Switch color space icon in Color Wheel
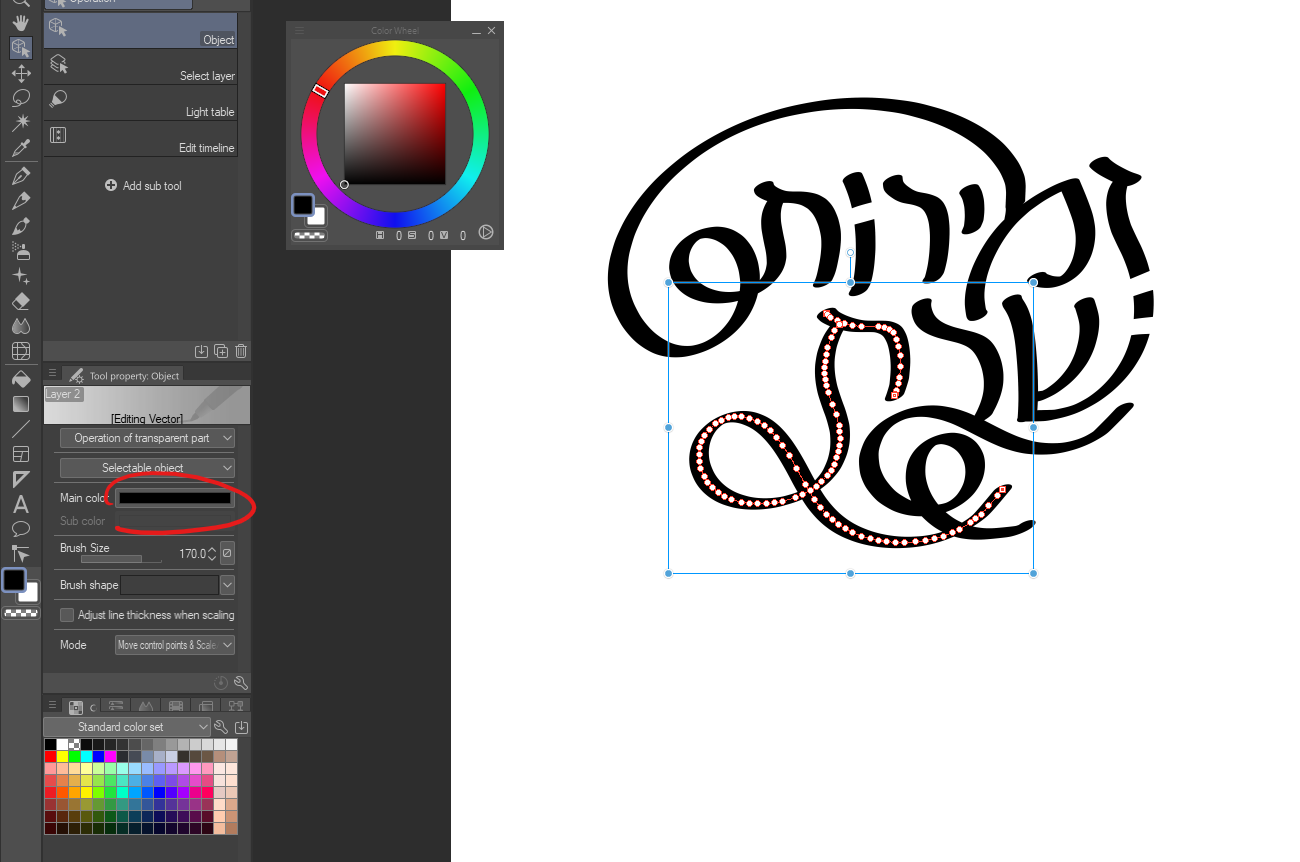 (486, 232)
